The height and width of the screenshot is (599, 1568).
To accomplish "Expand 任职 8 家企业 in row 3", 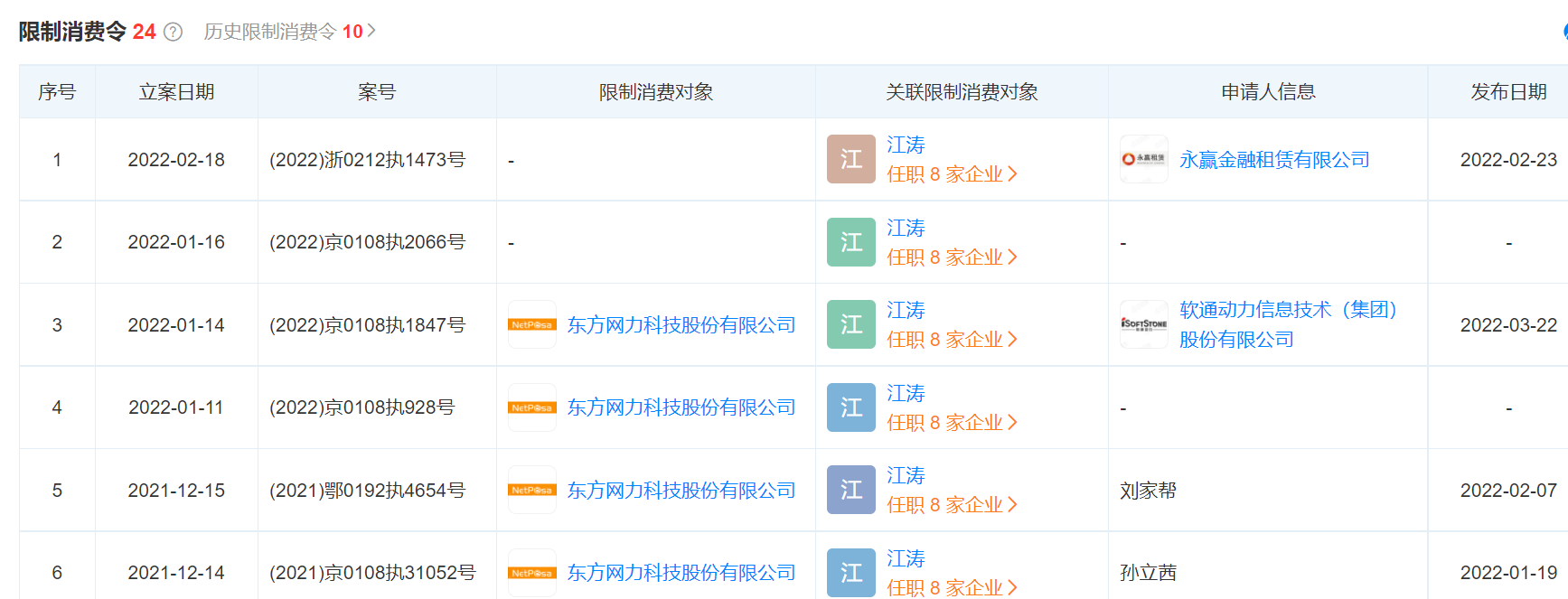I will (x=952, y=340).
